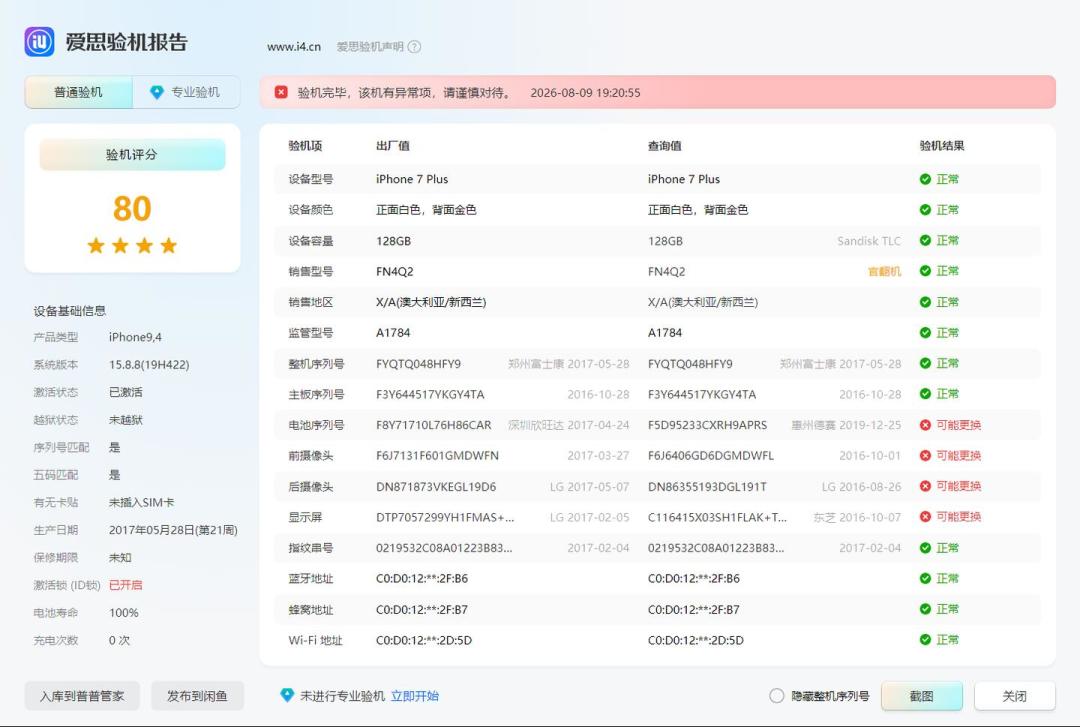Image resolution: width=1080 pixels, height=727 pixels.
Task: Click the i4 Aisi logo icon
Action: pyautogui.click(x=39, y=41)
